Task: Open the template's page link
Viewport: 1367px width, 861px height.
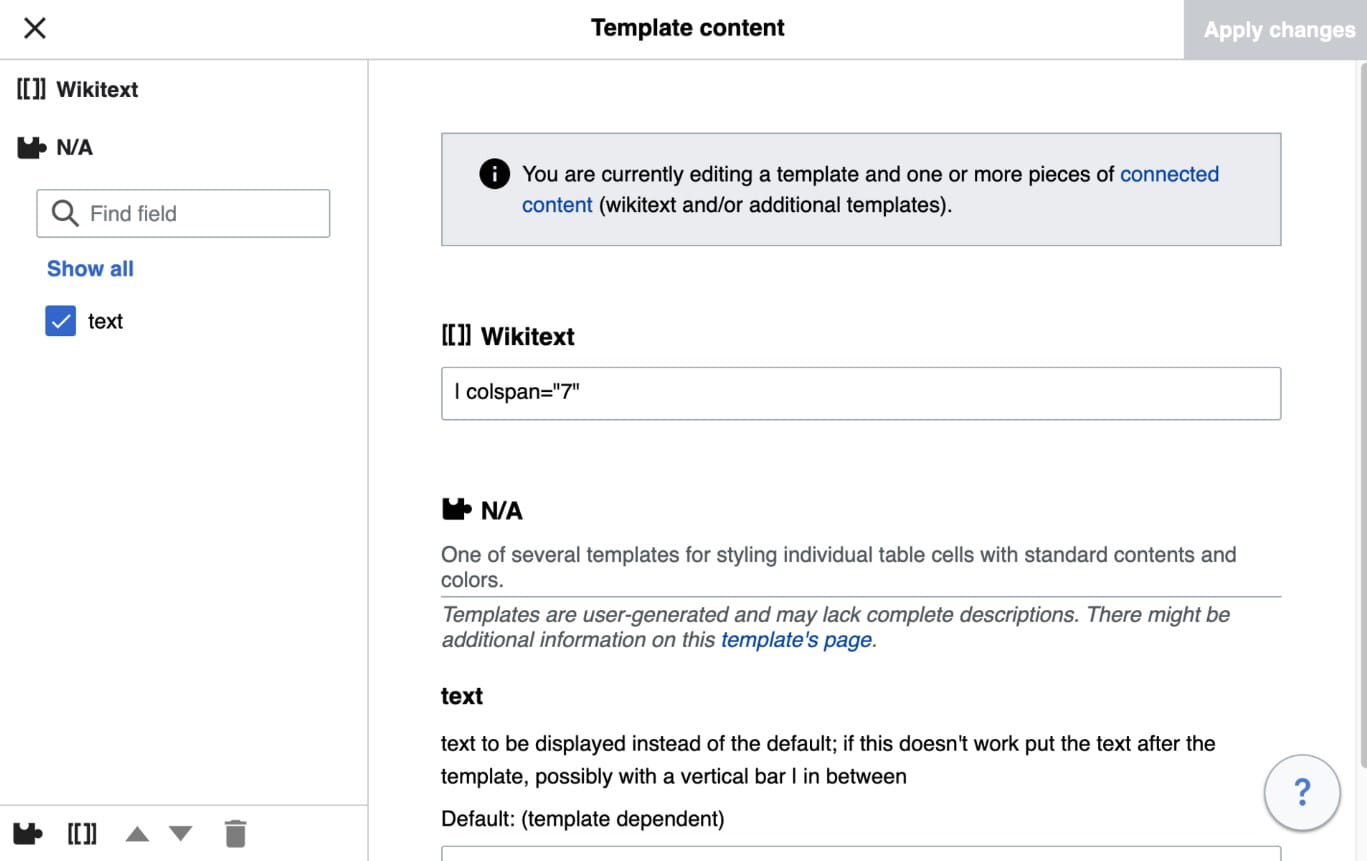Action: (796, 640)
